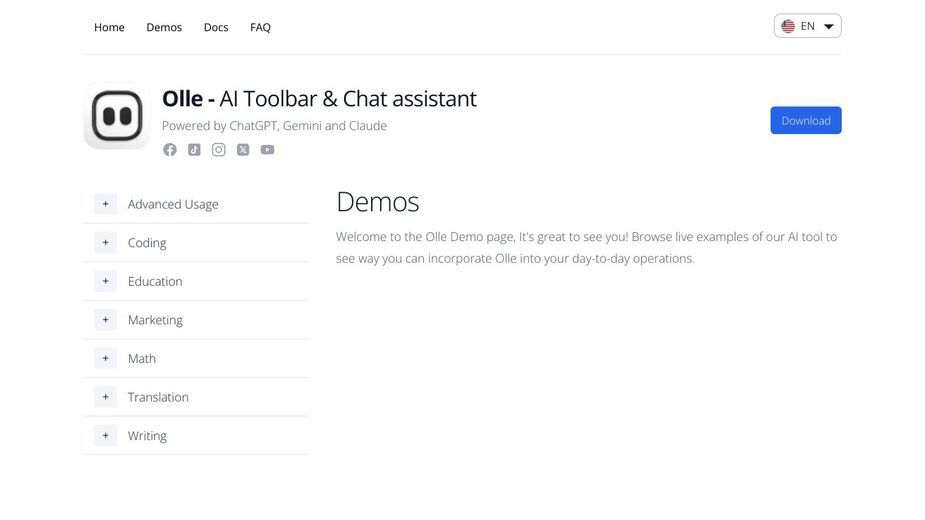Screen dimensions: 925x520
Task: Select the Math category label
Action: 142,358
